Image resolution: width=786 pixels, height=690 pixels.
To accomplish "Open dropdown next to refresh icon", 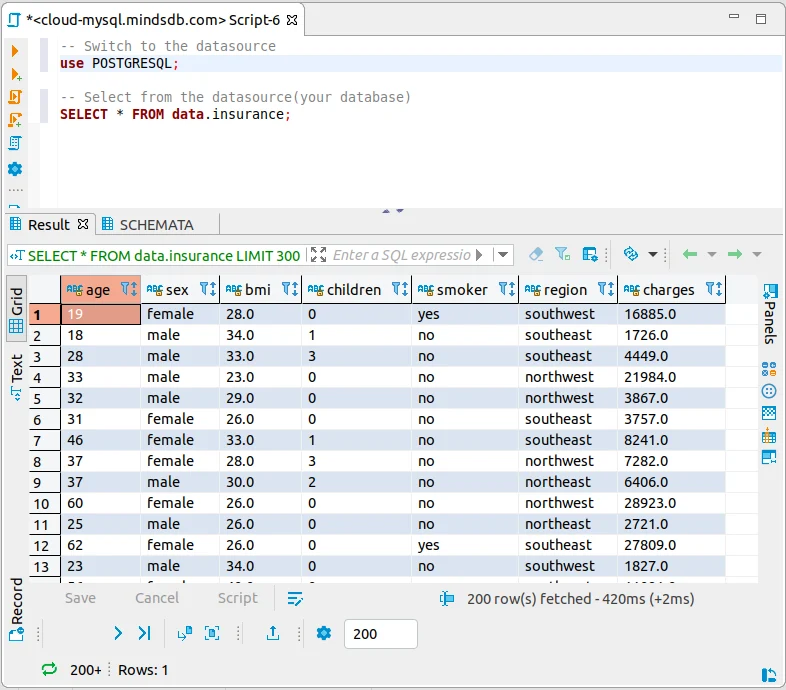I will (x=653, y=255).
